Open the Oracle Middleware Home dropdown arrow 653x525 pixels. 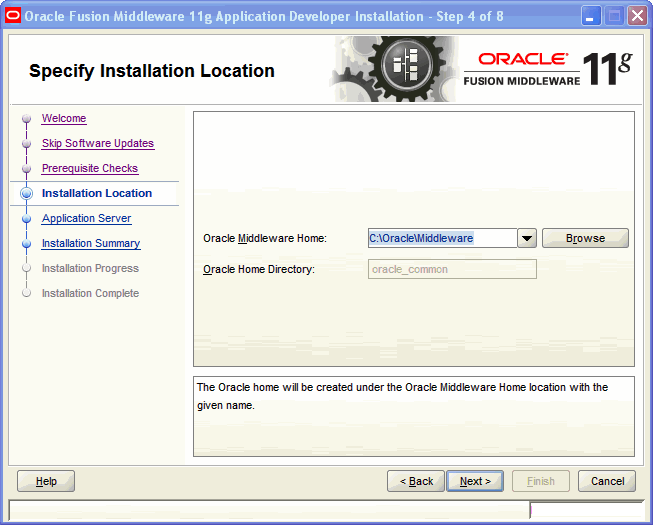pos(527,238)
